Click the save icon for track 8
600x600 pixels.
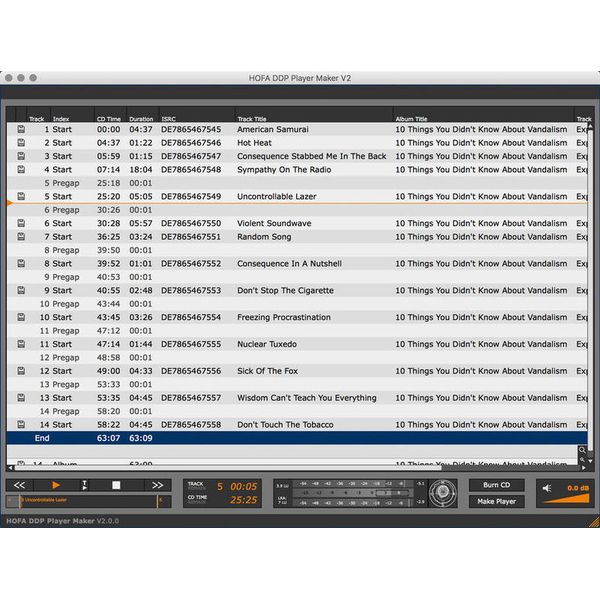pos(20,264)
